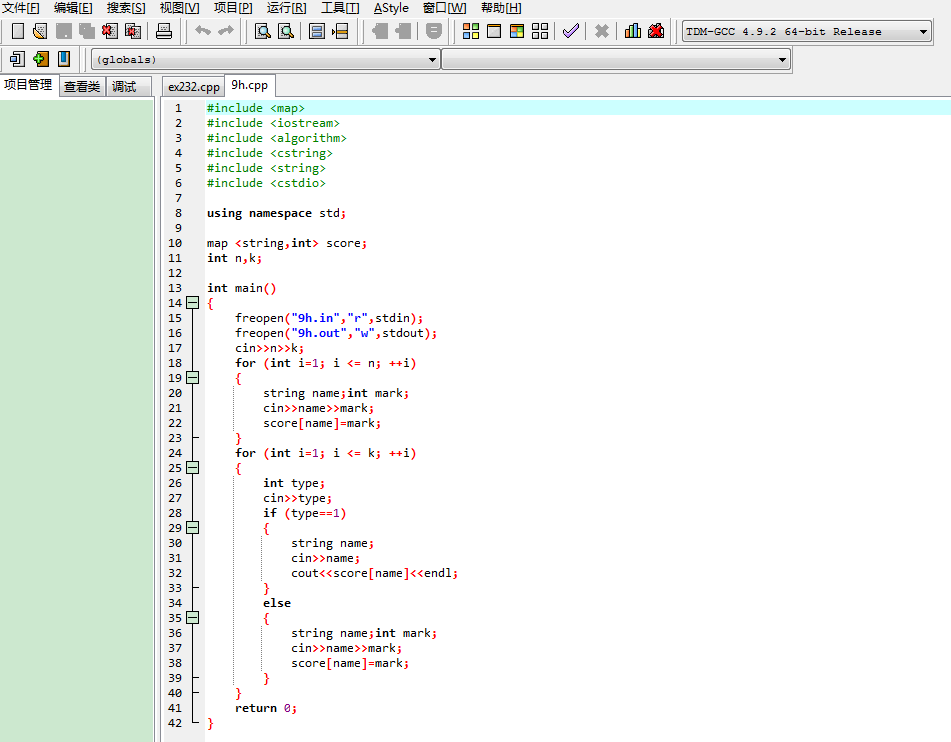Image resolution: width=951 pixels, height=742 pixels.
Task: Click the grayed-out Save All icon
Action: [87, 31]
